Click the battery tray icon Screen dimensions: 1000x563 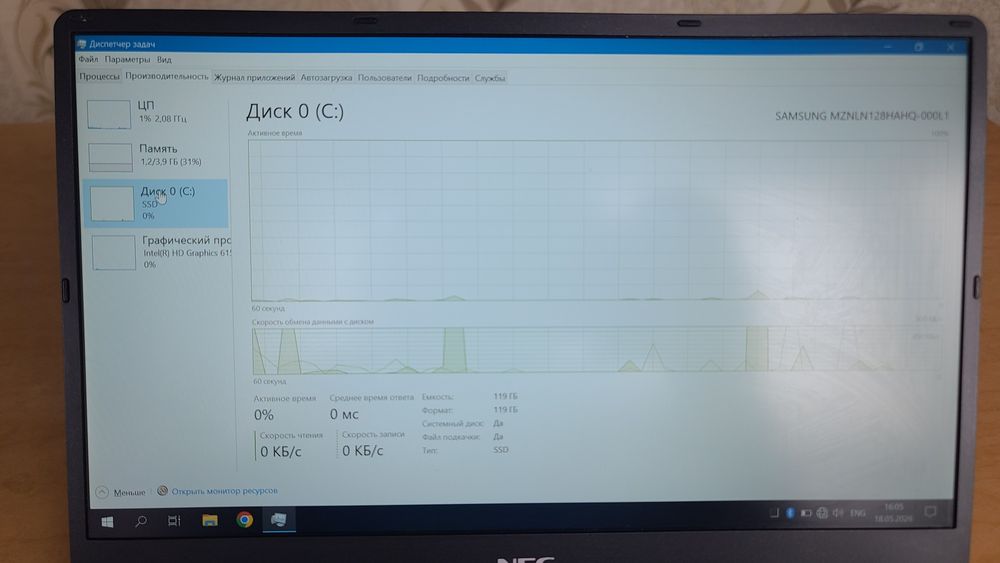(806, 513)
